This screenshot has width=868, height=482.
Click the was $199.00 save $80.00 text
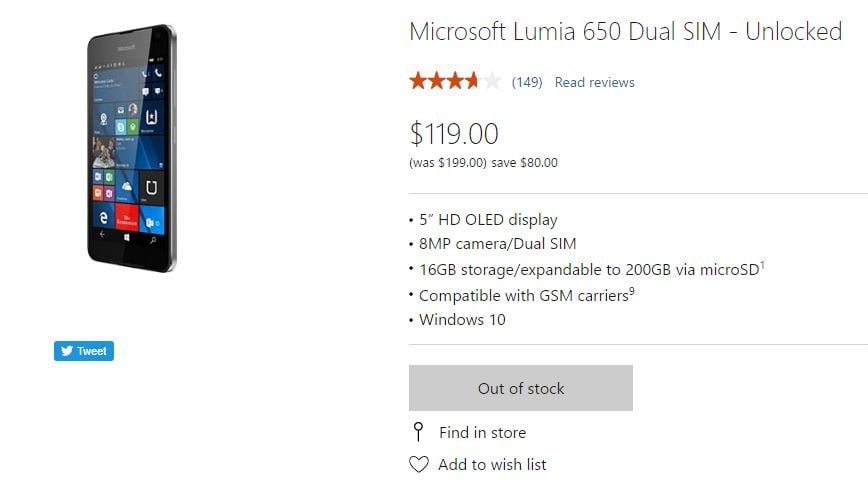pyautogui.click(x=483, y=163)
